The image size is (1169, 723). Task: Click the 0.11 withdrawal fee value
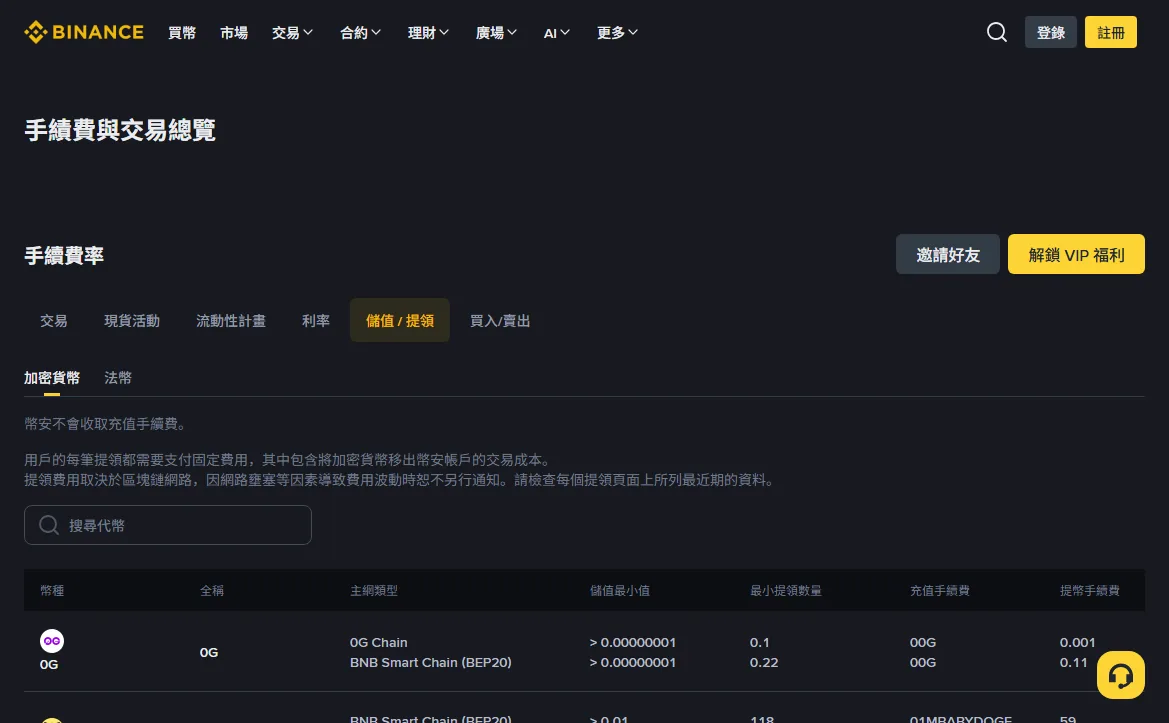coord(1074,663)
